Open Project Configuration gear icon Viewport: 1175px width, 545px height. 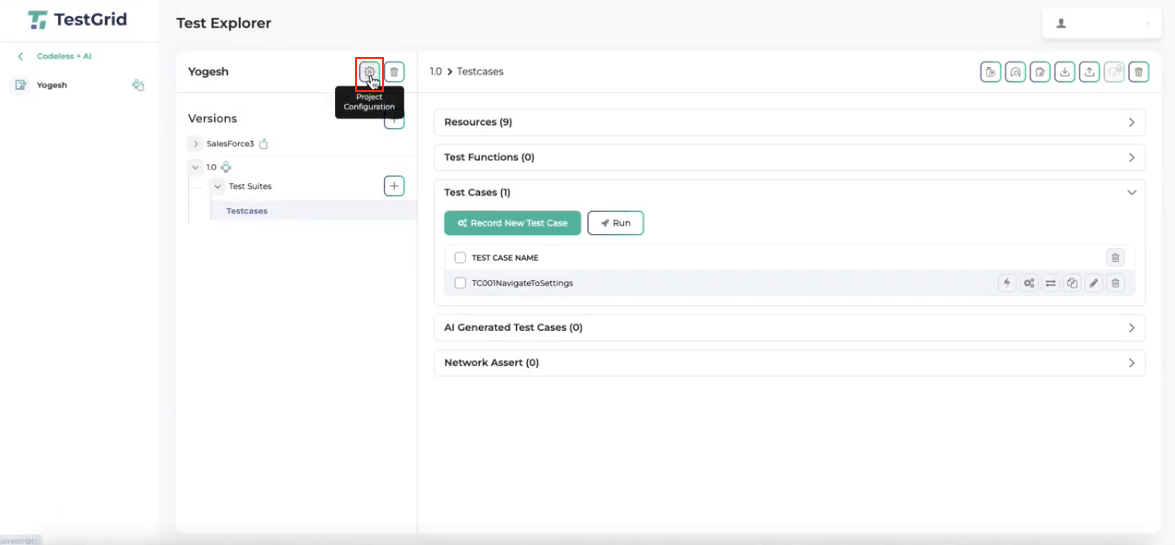(369, 72)
